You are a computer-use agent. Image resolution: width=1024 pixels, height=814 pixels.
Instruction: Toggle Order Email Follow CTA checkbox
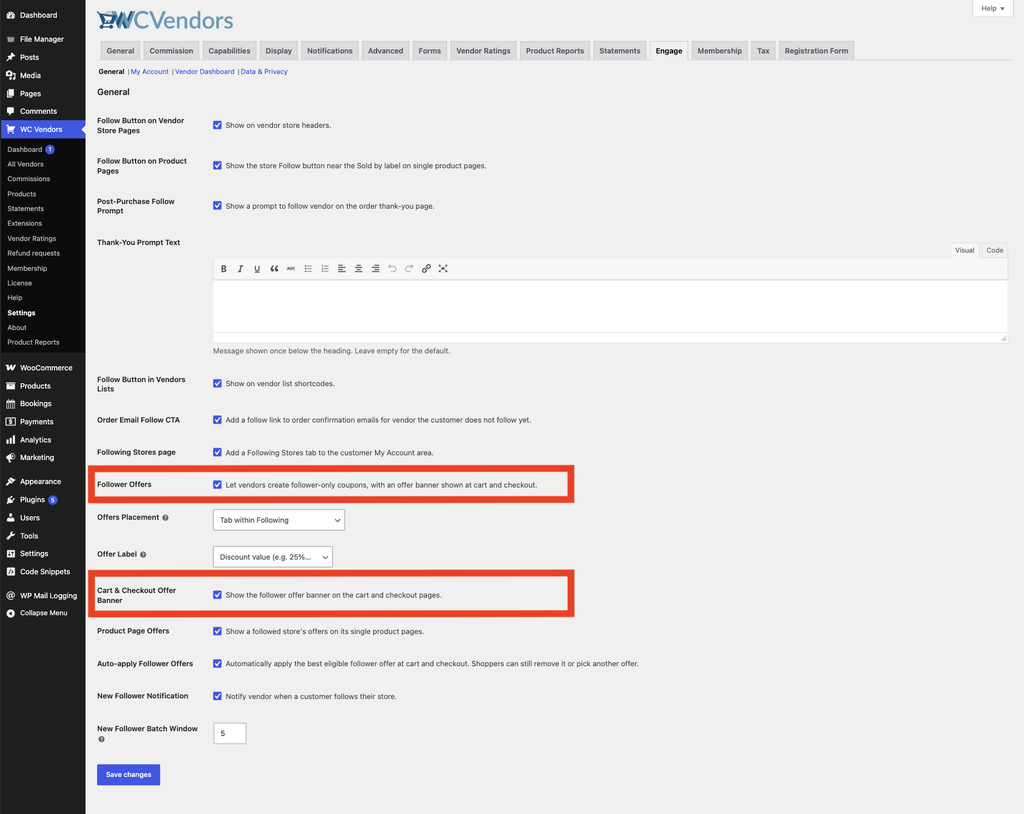[217, 420]
